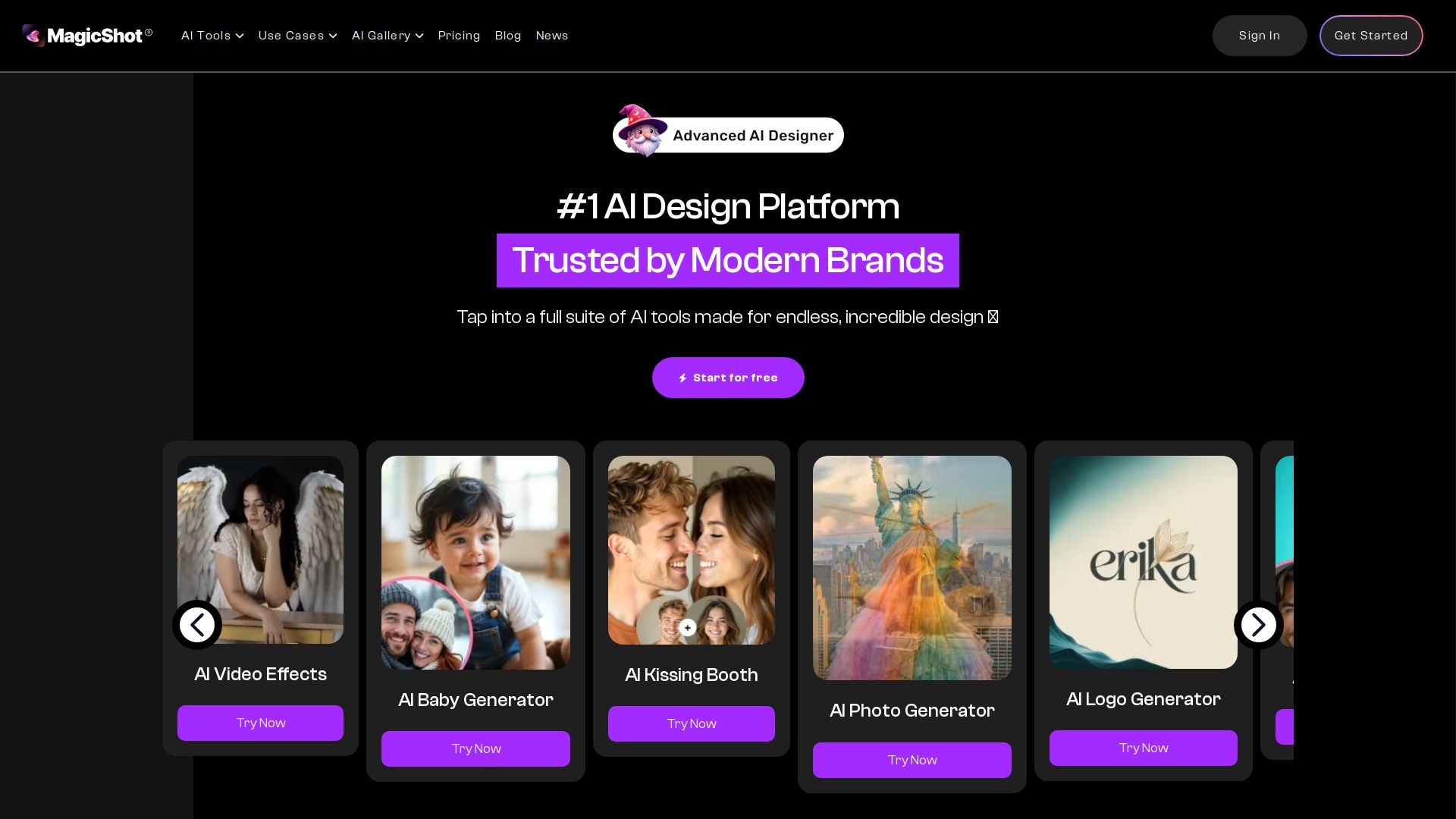Select the erika logo thumbnail
The width and height of the screenshot is (1456, 819).
coord(1144,562)
